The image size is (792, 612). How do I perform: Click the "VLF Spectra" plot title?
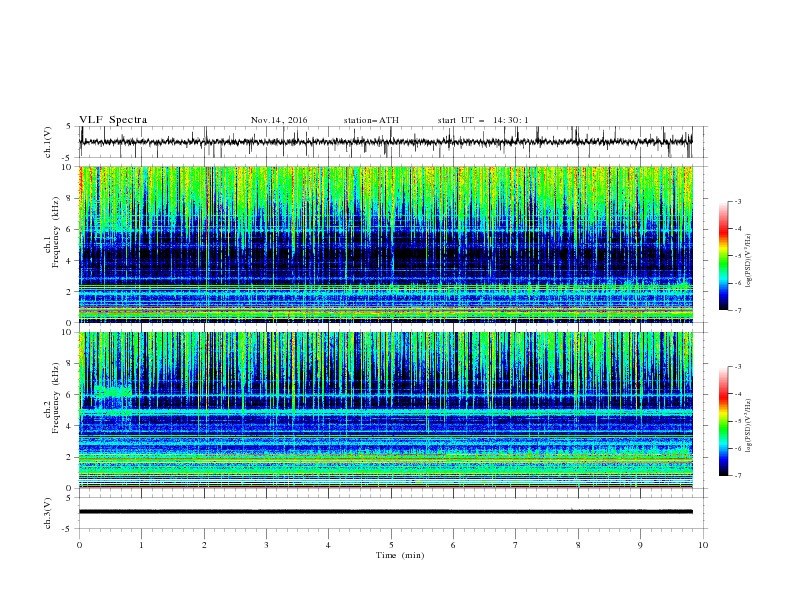click(x=113, y=120)
